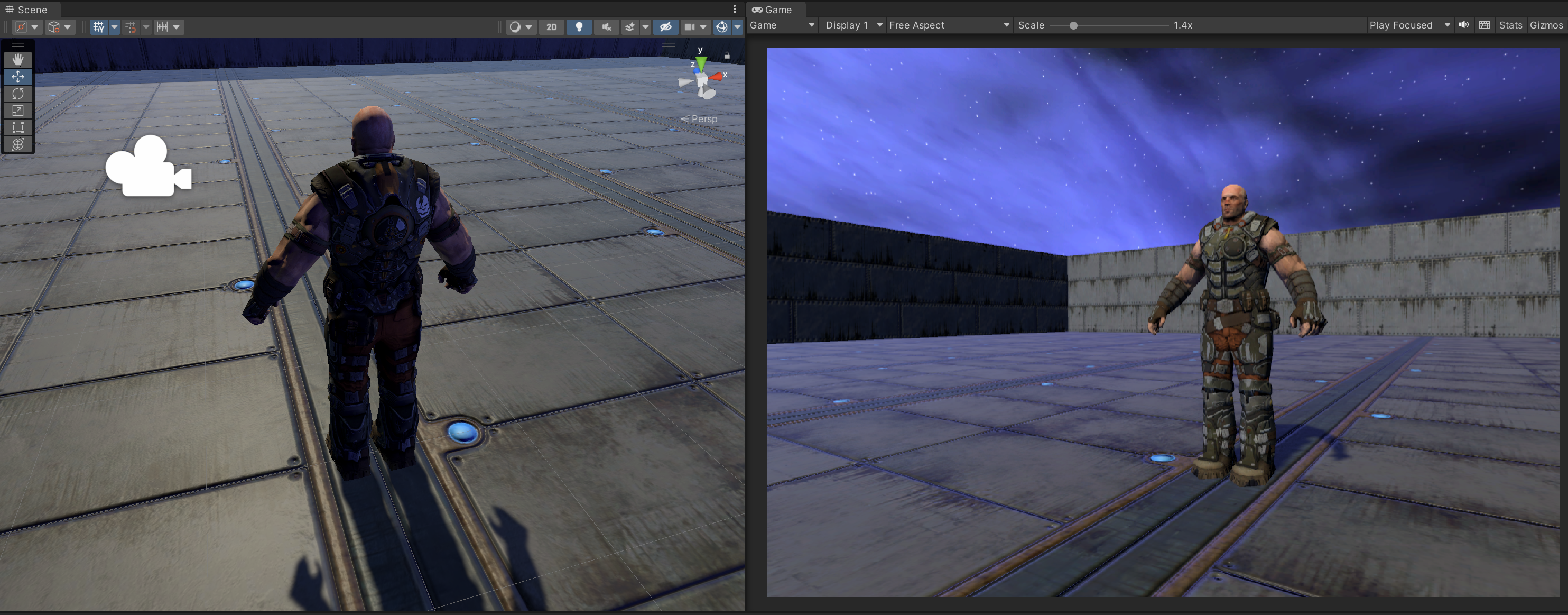This screenshot has height=615, width=1568.
Task: Click the Game view Scale slider handle
Action: tap(1073, 25)
